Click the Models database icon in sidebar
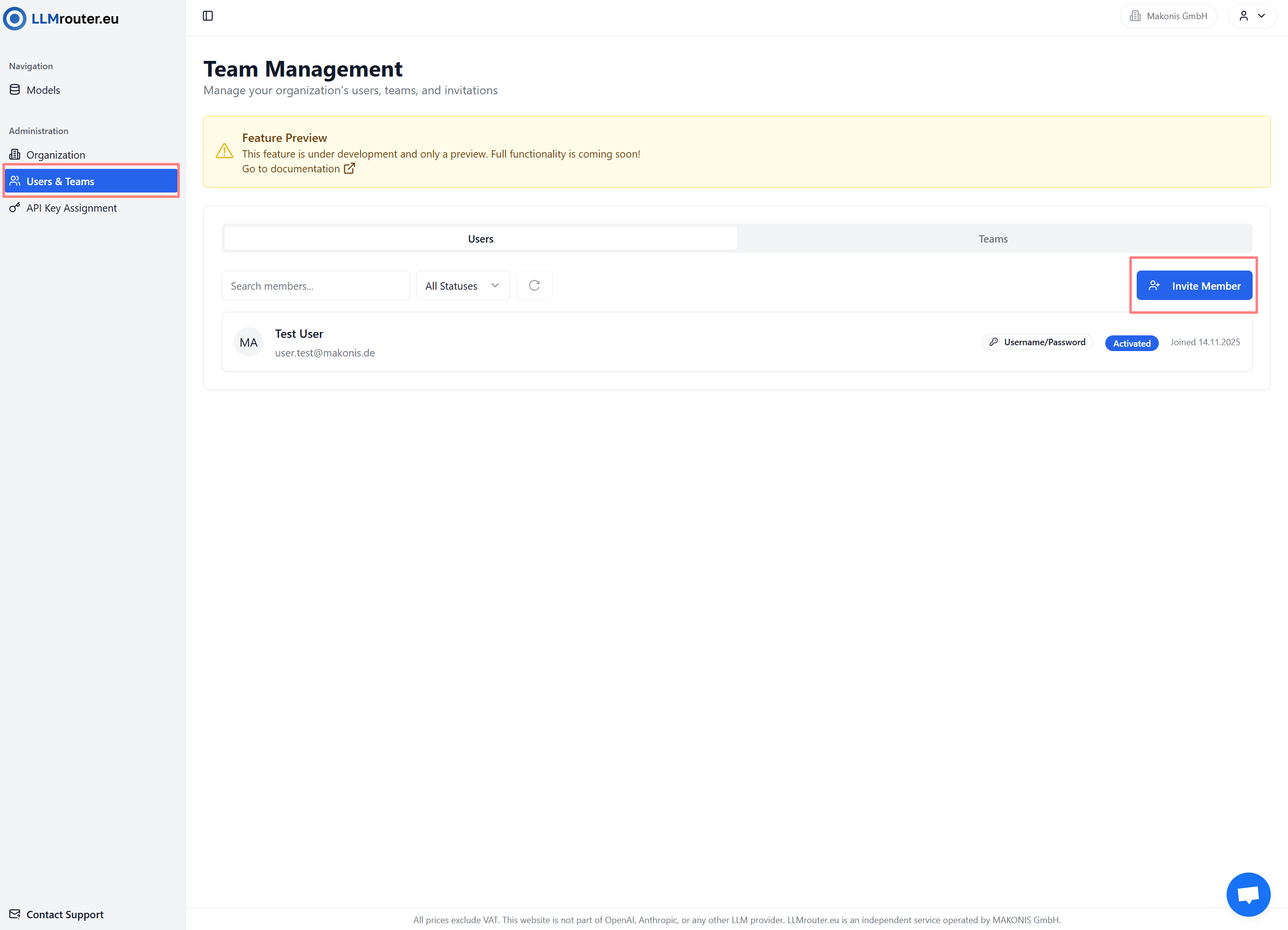The height and width of the screenshot is (930, 1288). pos(15,90)
